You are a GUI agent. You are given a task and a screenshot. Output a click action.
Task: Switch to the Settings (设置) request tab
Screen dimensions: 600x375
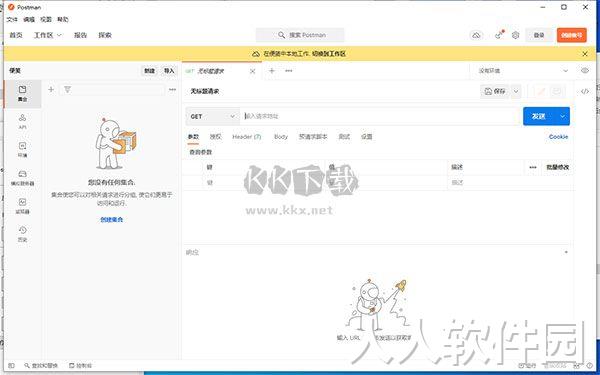367,137
